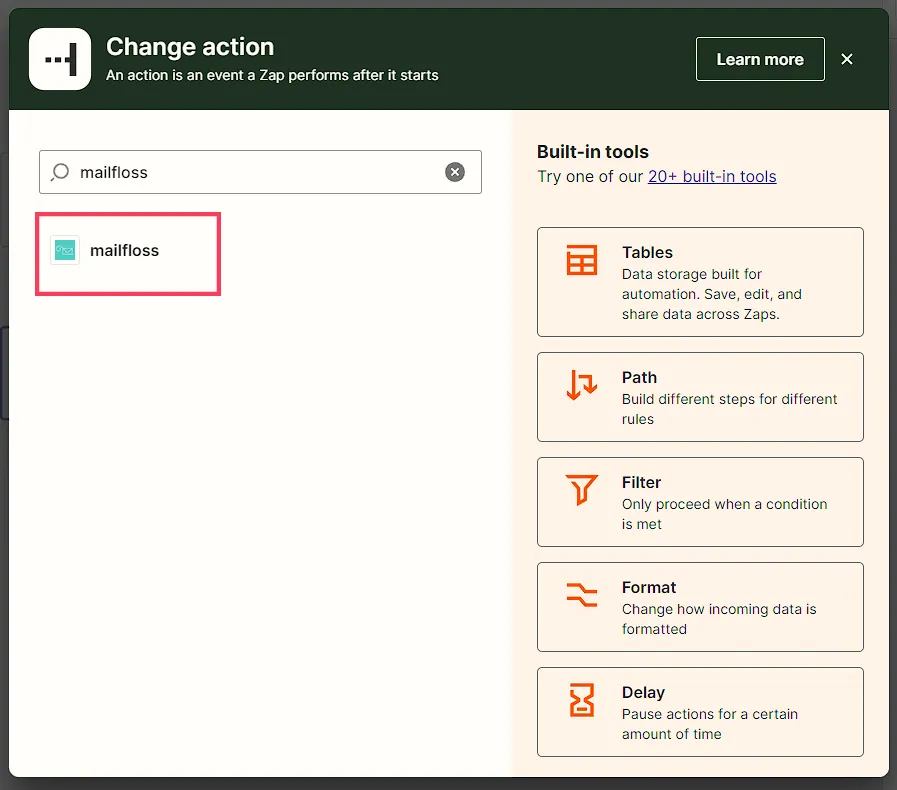Select the Delay built-in tool card

700,712
